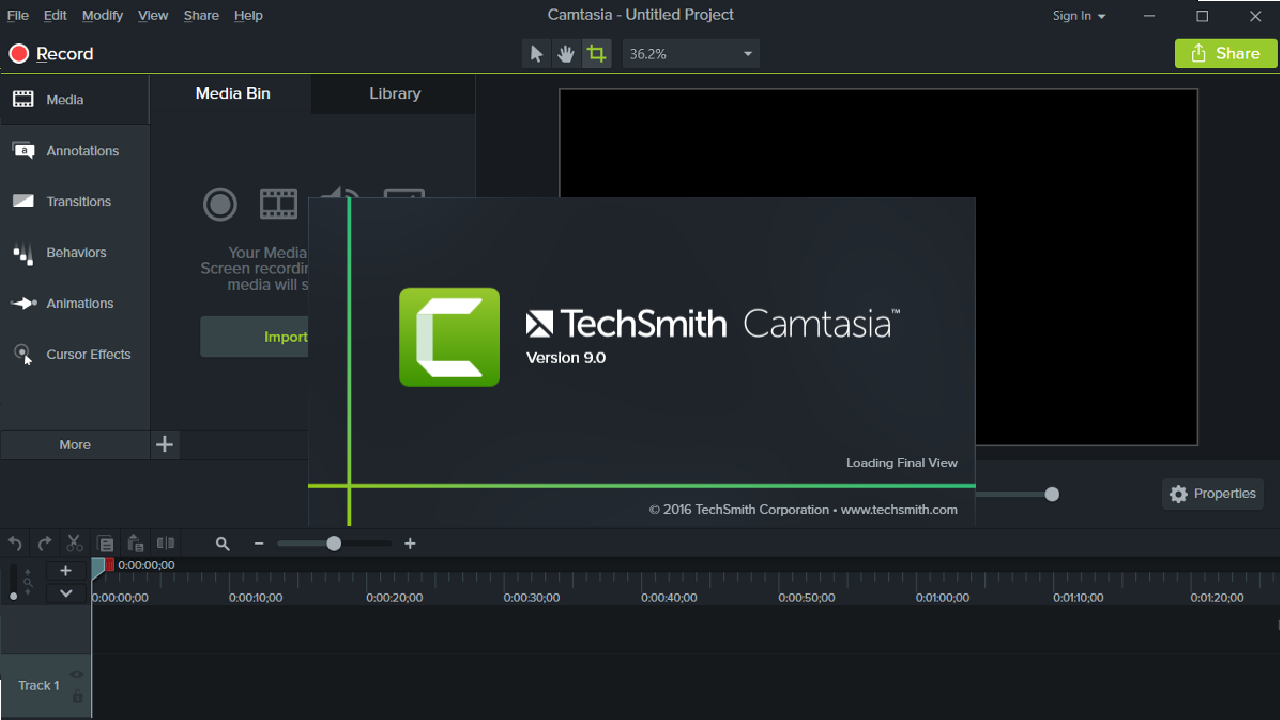Split clip with the Split icon
The width and height of the screenshot is (1280, 720).
(165, 543)
